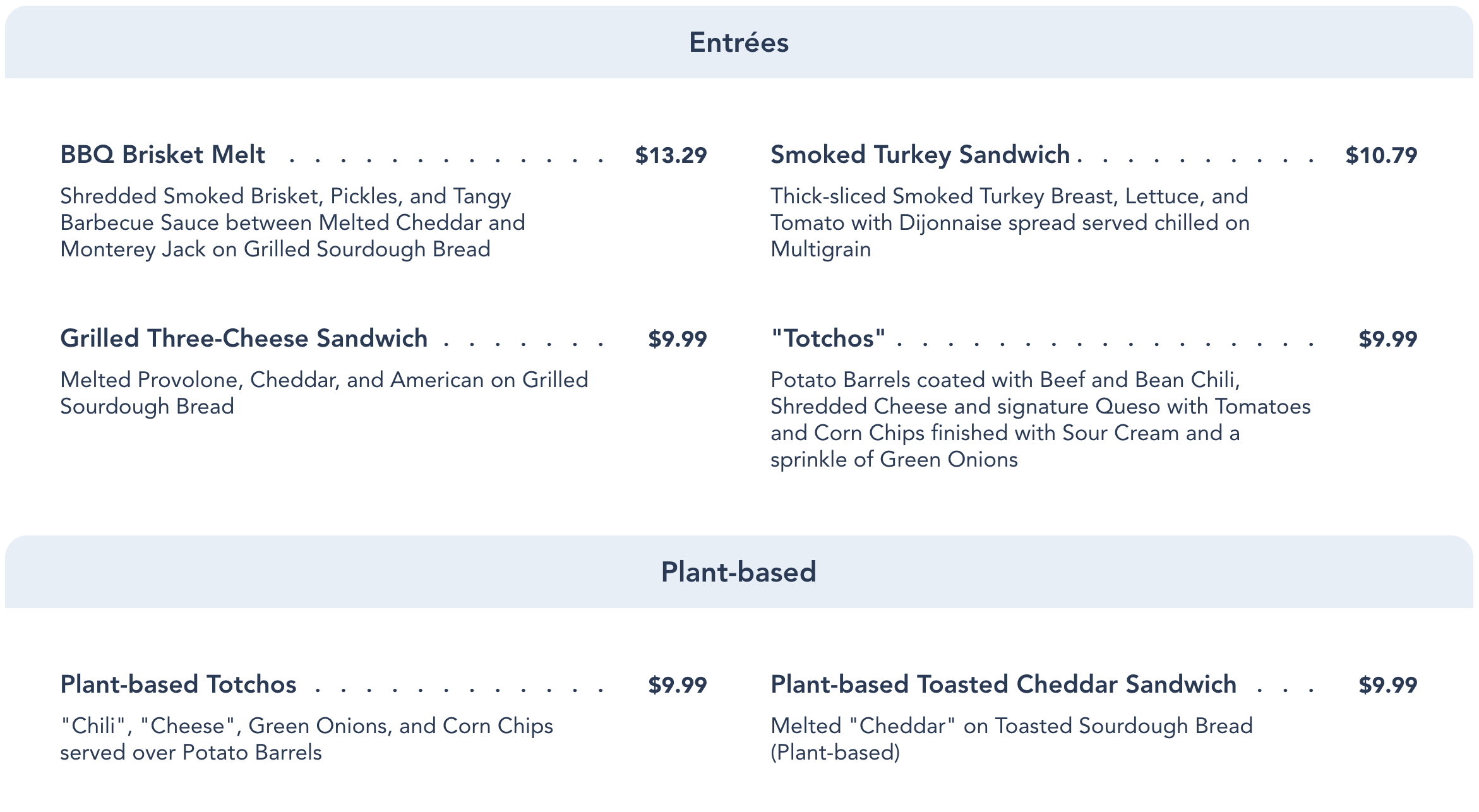
Task: Click the Plant-based section header
Action: pos(738,572)
